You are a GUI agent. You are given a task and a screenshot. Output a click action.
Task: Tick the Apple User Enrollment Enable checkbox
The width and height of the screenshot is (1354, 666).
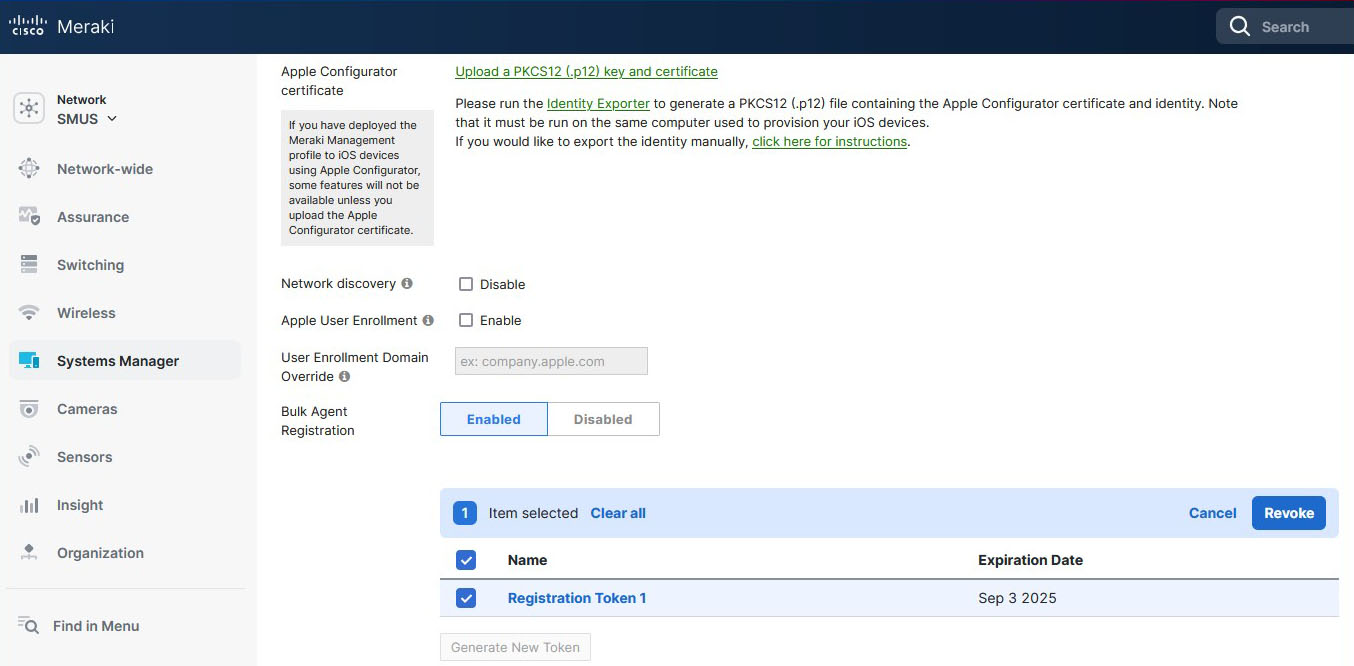(x=466, y=320)
